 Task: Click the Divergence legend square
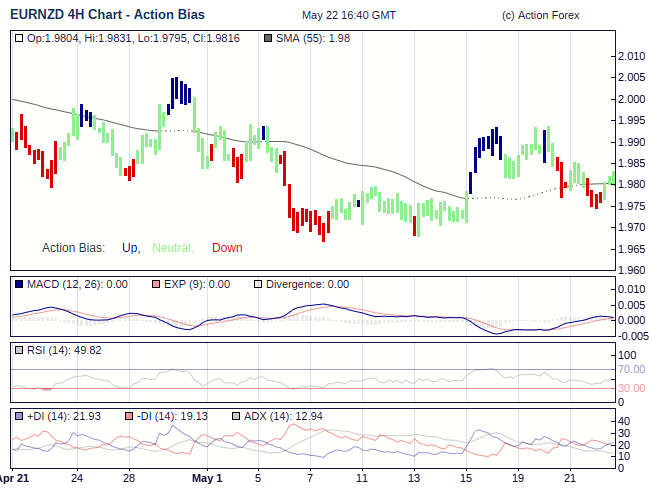click(x=258, y=284)
